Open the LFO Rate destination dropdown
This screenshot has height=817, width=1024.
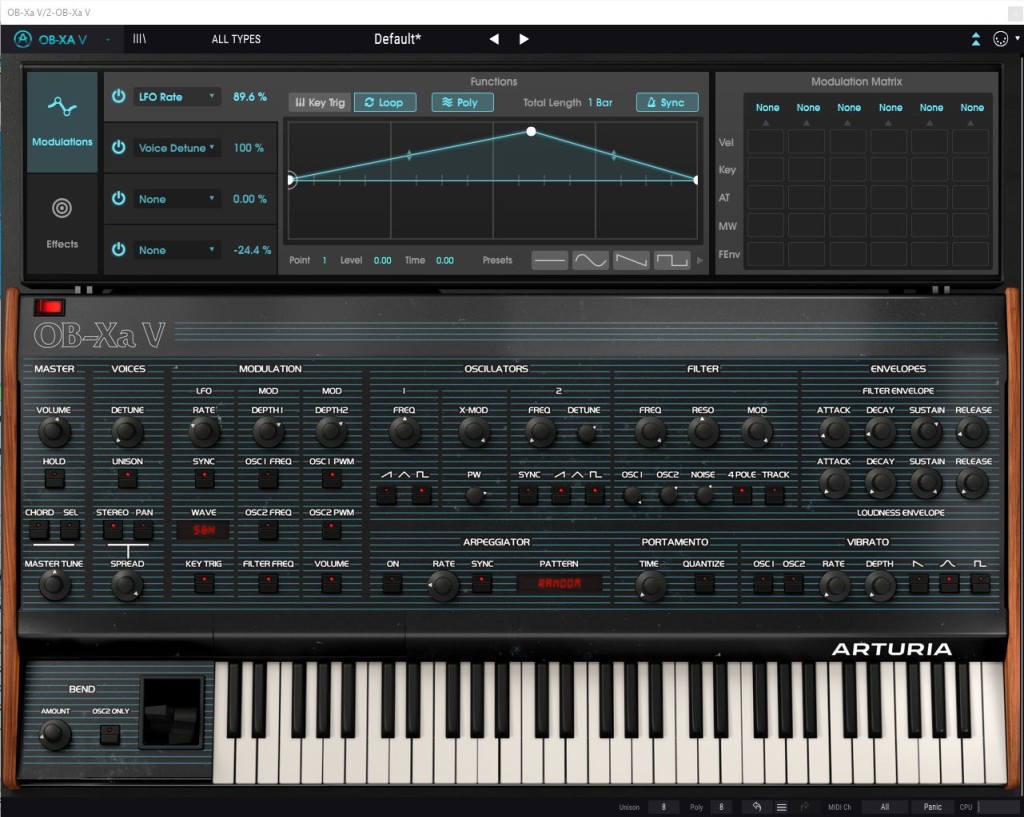pyautogui.click(x=177, y=97)
